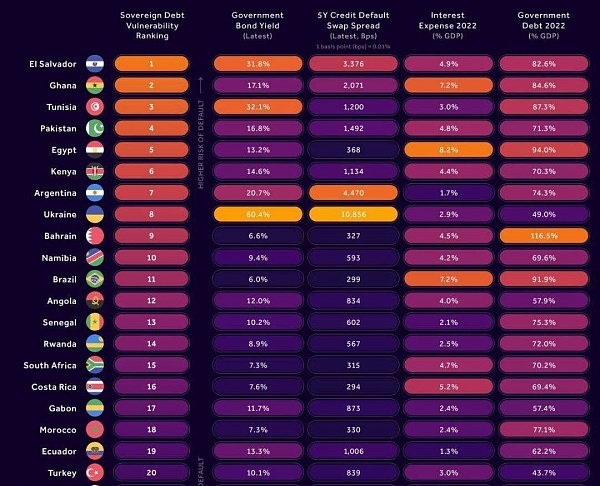Select the Brazil flag icon

coord(95,279)
